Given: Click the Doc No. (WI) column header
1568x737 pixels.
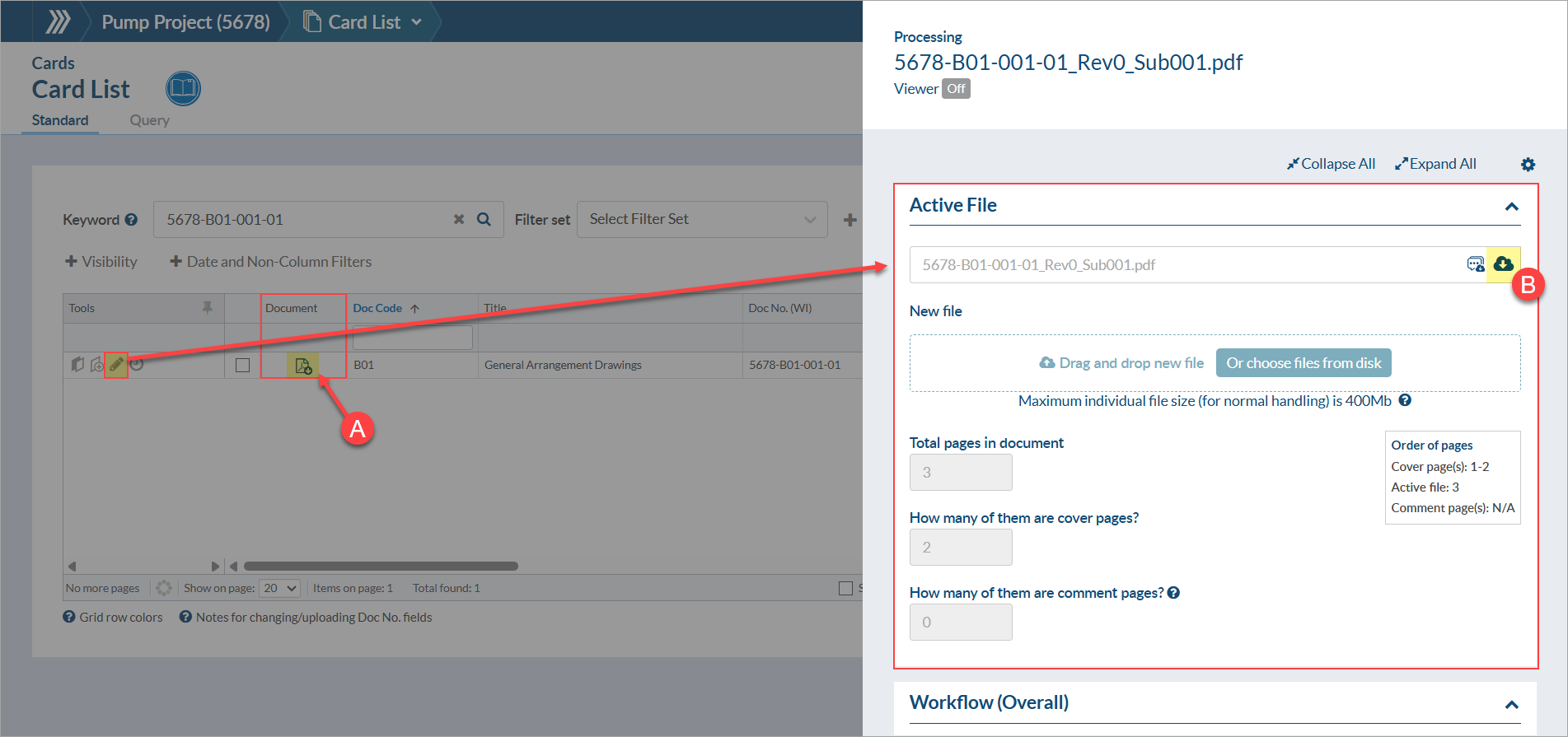Looking at the screenshot, I should click(x=779, y=308).
